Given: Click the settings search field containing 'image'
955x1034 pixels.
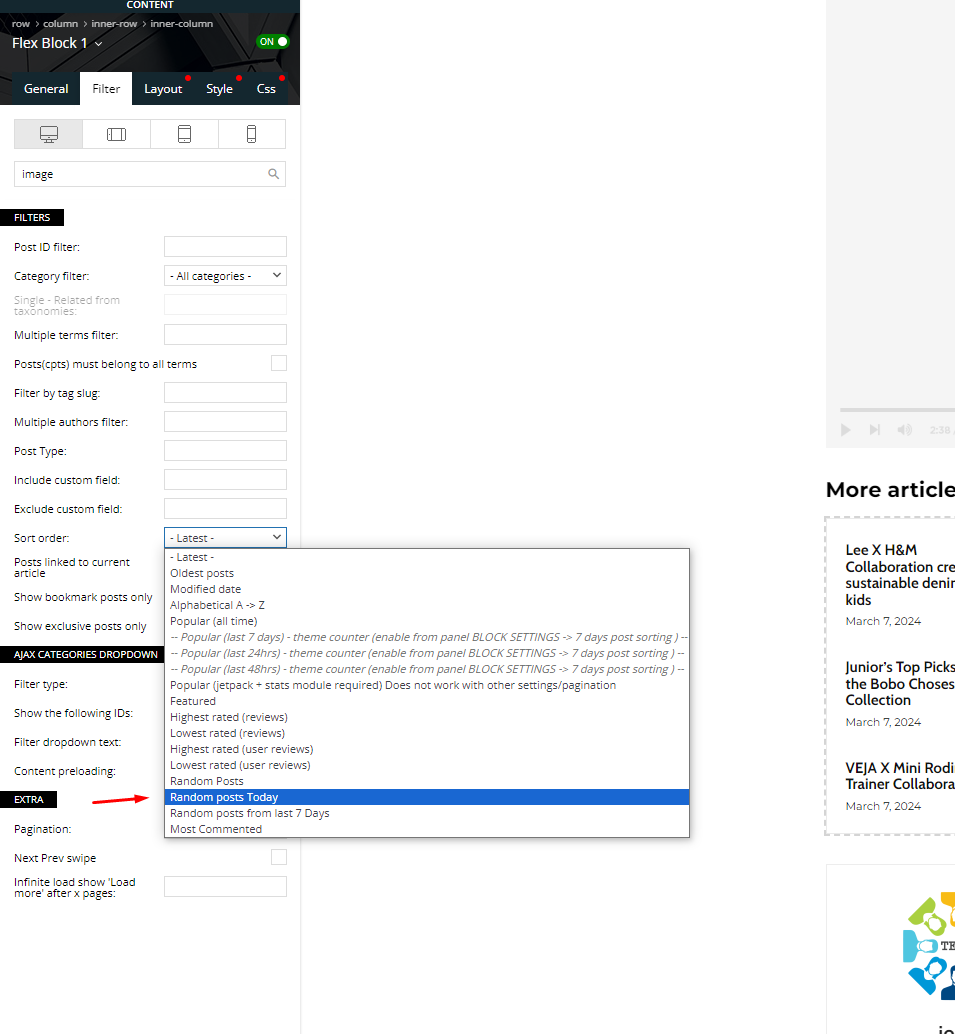Looking at the screenshot, I should 150,174.
